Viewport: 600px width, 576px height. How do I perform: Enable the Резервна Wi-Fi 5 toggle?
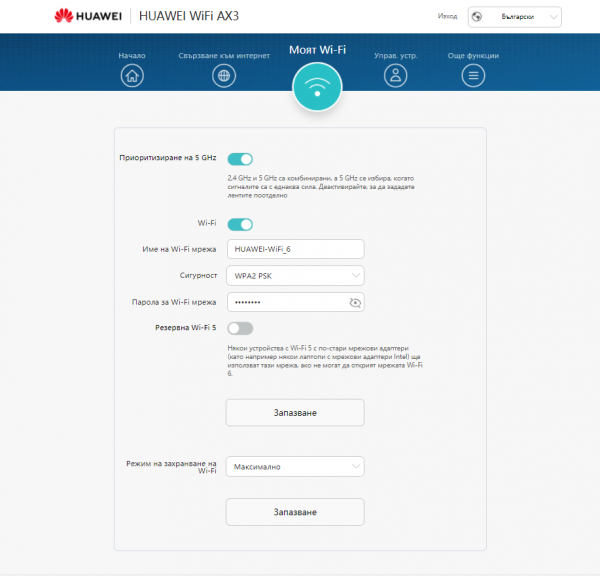pyautogui.click(x=240, y=328)
